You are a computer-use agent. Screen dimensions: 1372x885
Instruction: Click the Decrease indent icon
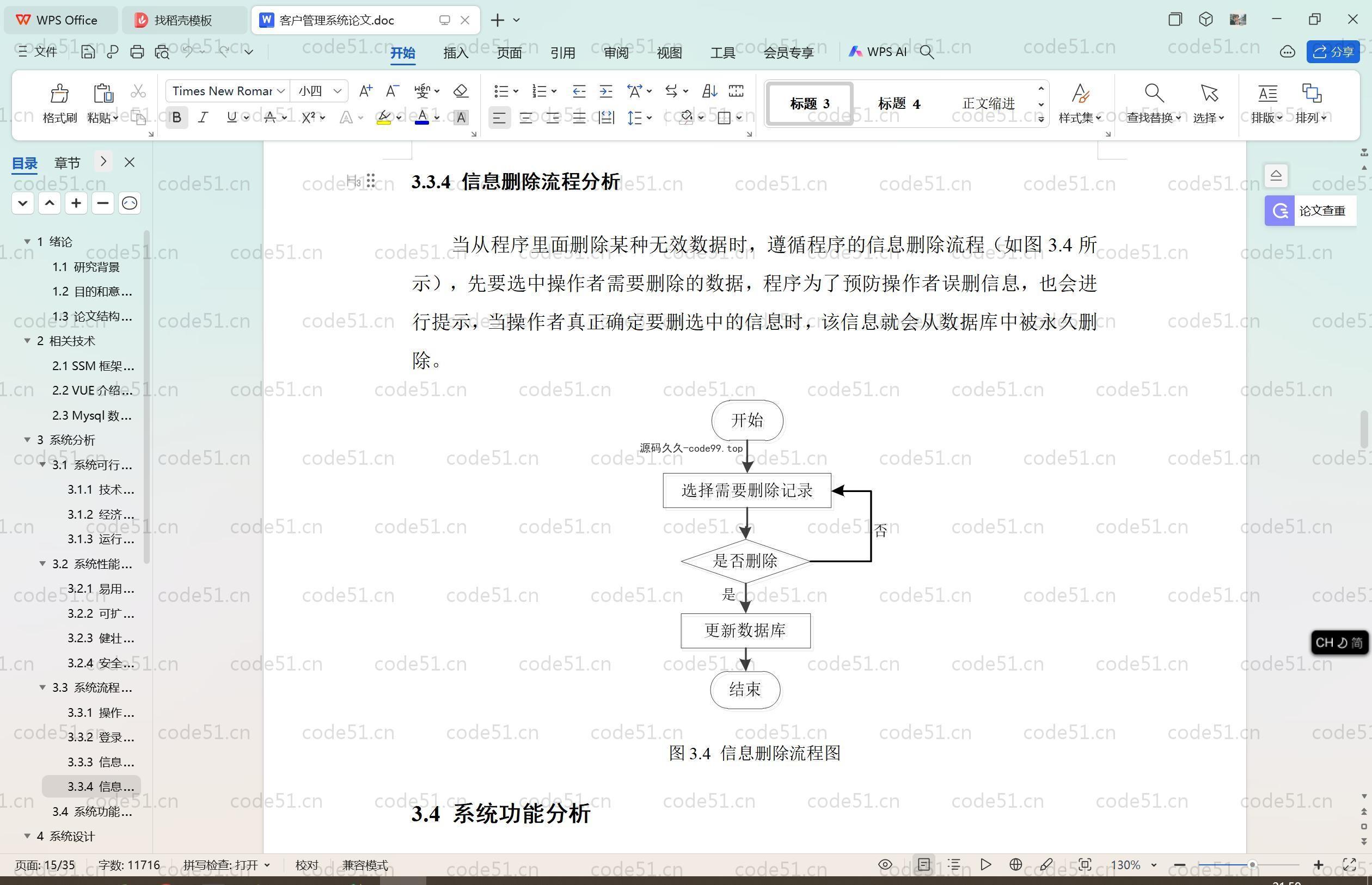(x=579, y=91)
